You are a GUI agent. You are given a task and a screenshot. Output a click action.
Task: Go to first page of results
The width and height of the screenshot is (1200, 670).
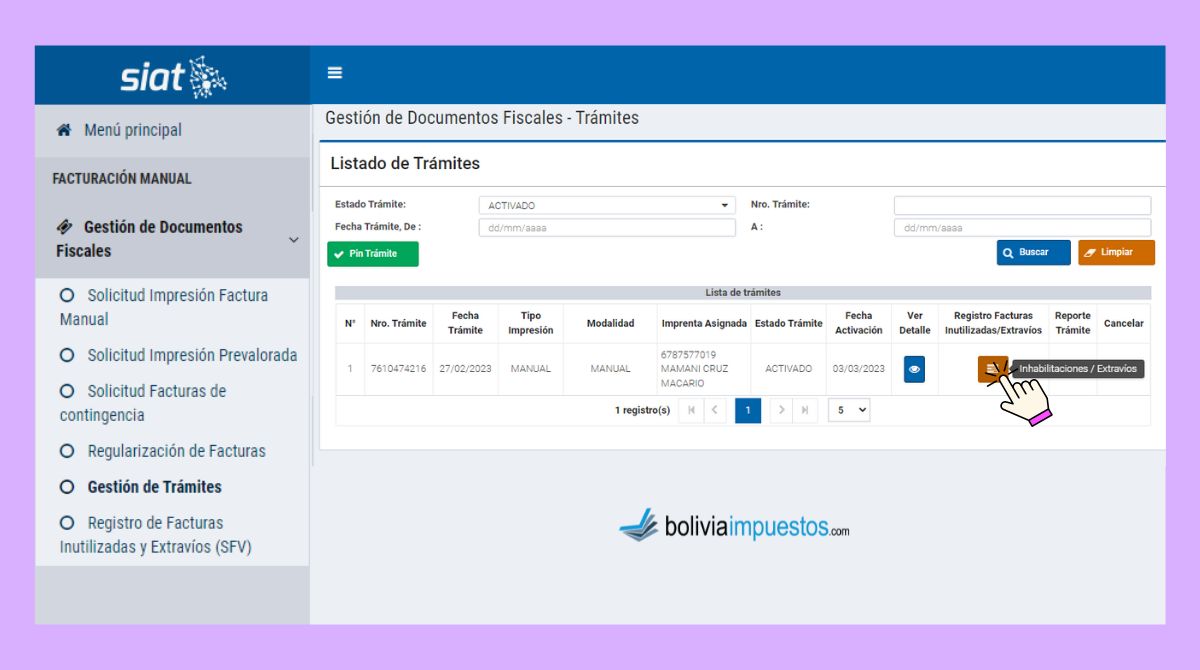(x=691, y=410)
